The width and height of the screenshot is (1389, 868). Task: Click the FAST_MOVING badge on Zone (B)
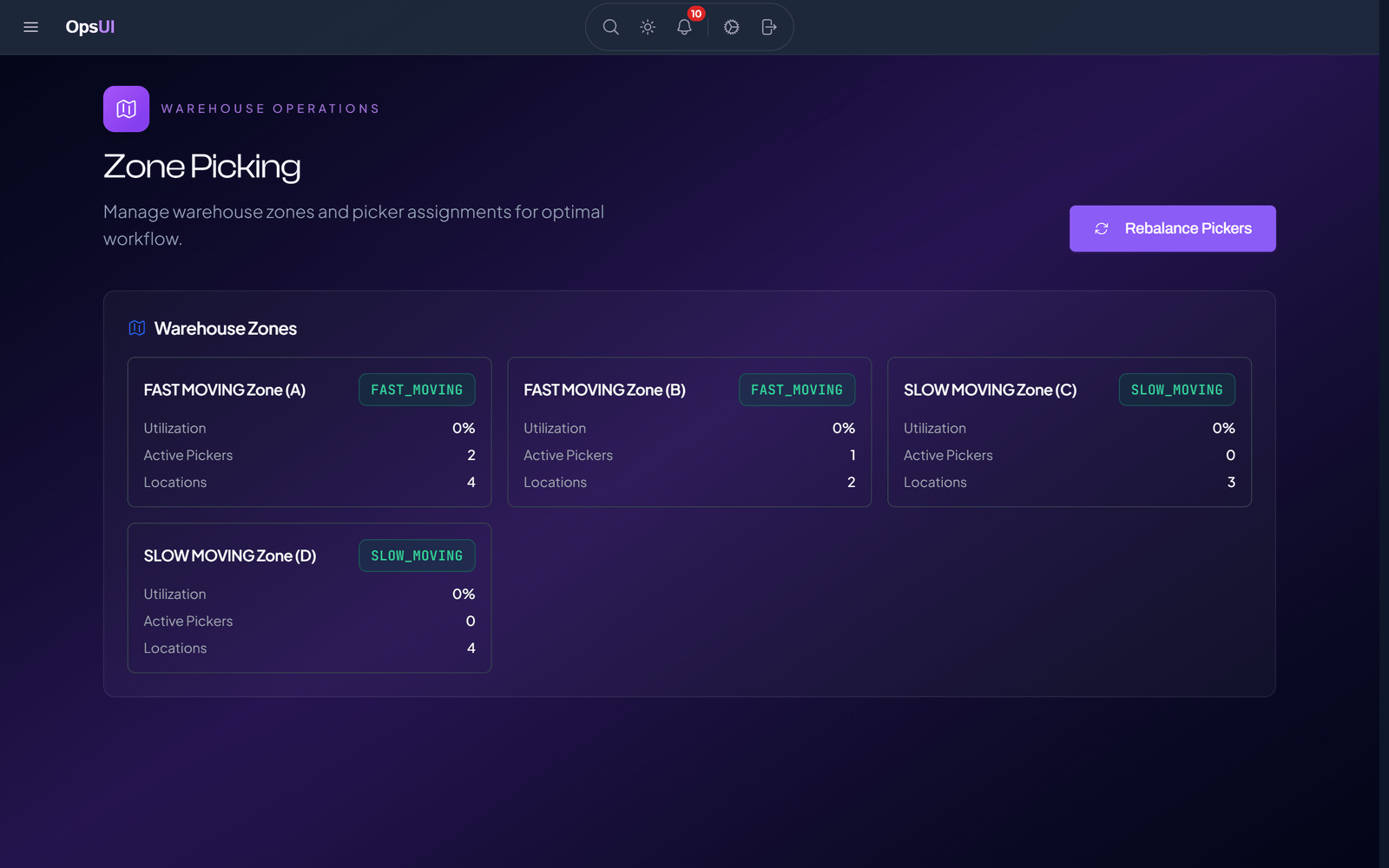coord(797,390)
